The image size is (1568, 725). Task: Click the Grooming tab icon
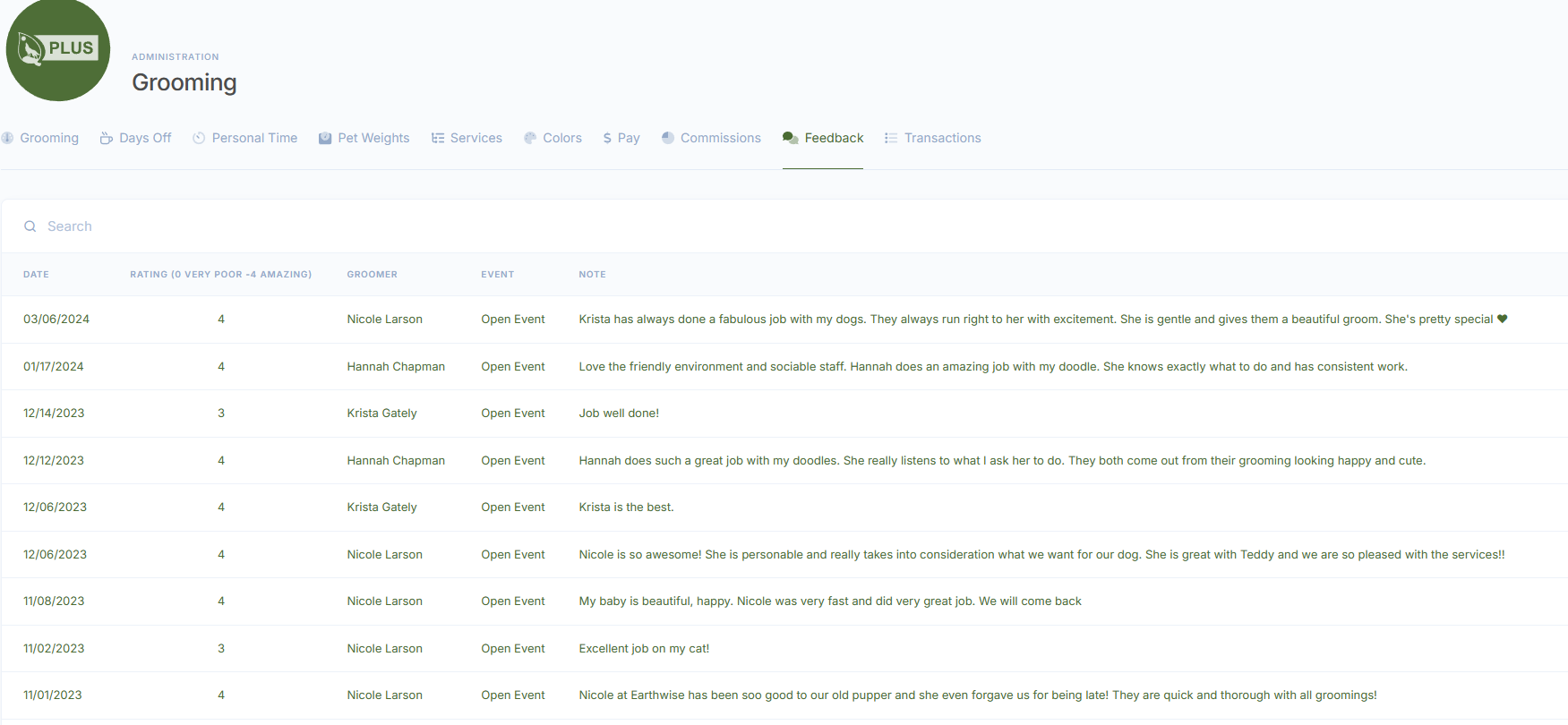tap(7, 138)
